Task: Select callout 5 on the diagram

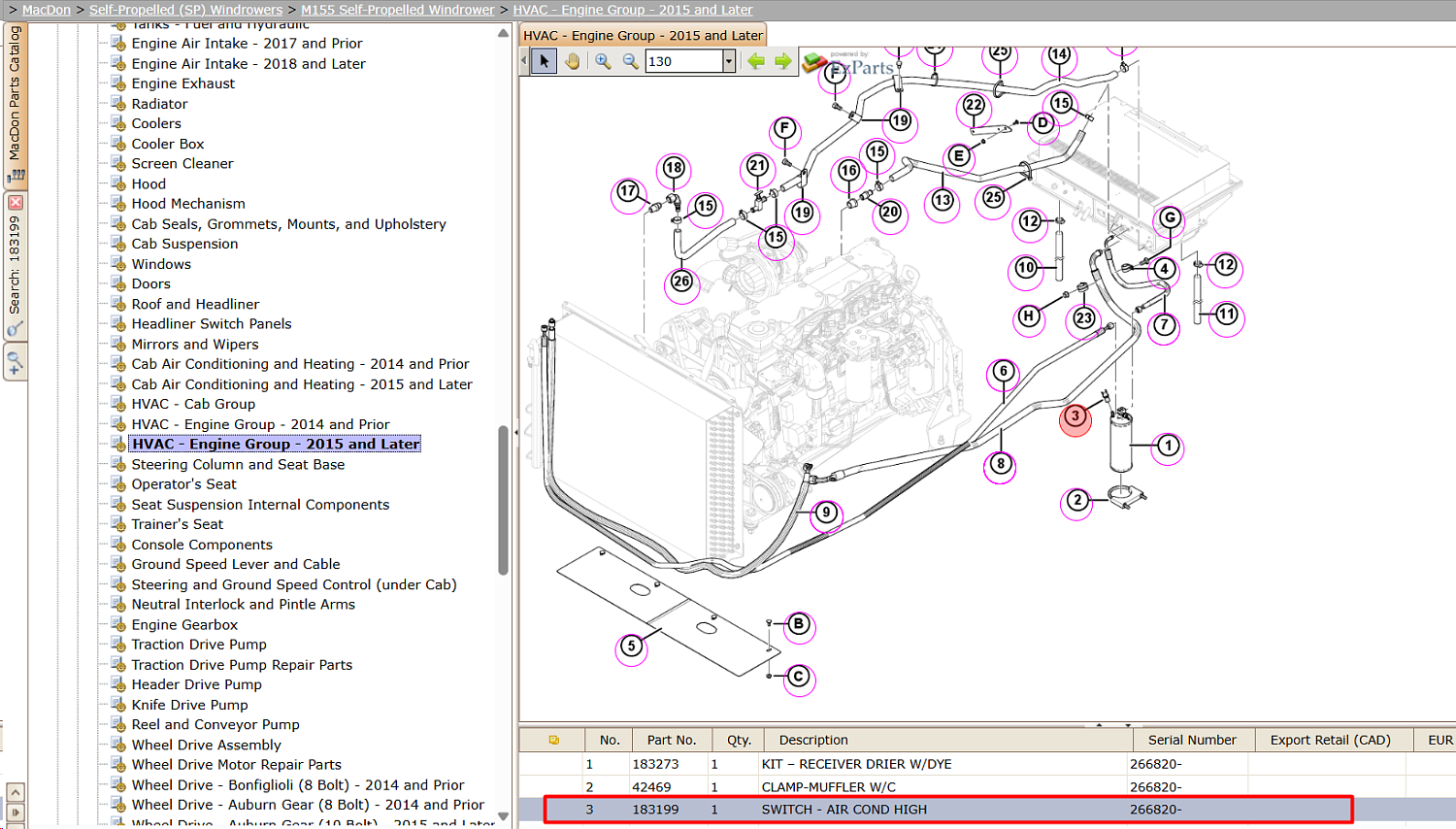Action: point(631,647)
